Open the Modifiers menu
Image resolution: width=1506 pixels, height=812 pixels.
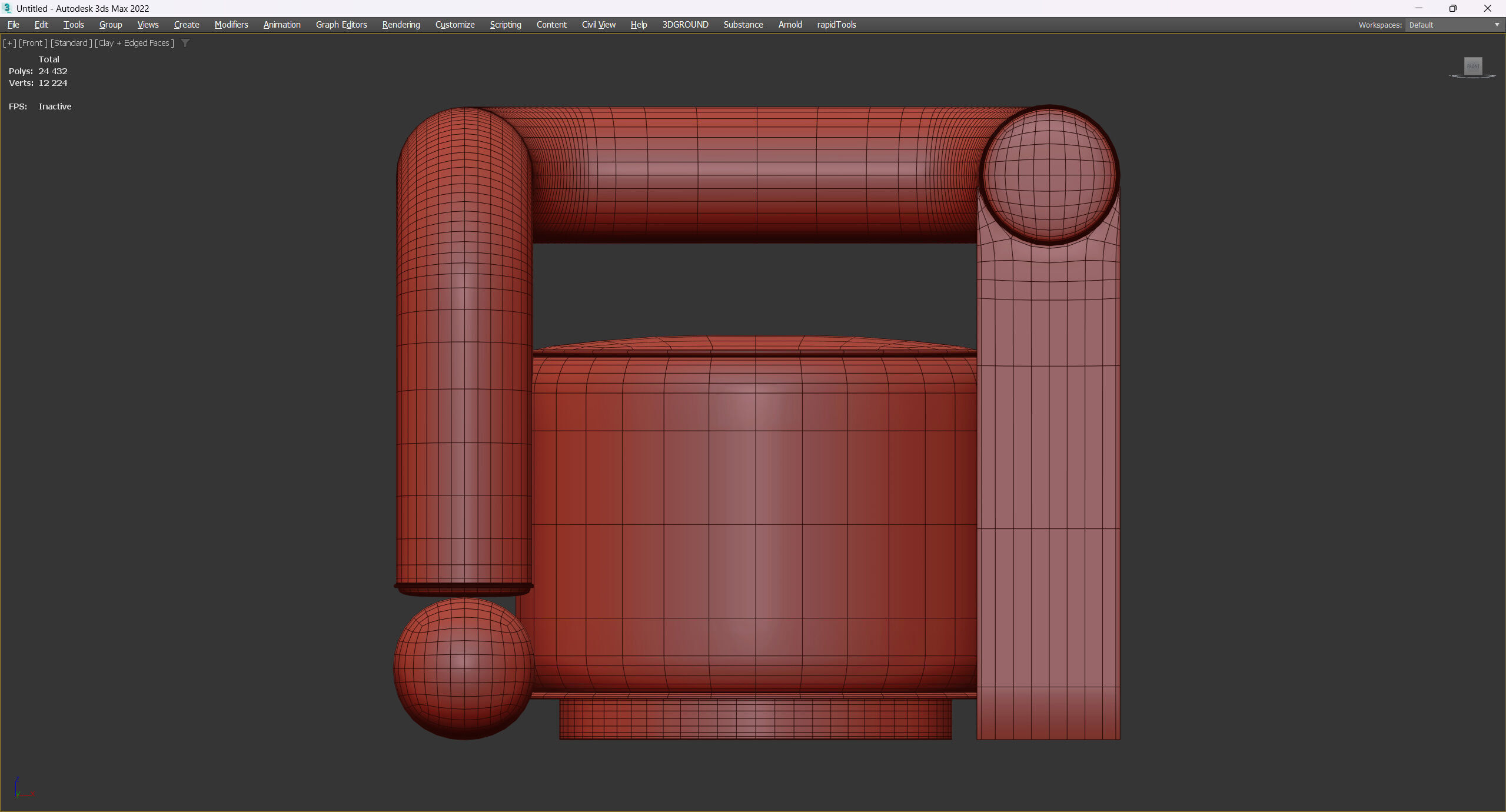tap(231, 25)
